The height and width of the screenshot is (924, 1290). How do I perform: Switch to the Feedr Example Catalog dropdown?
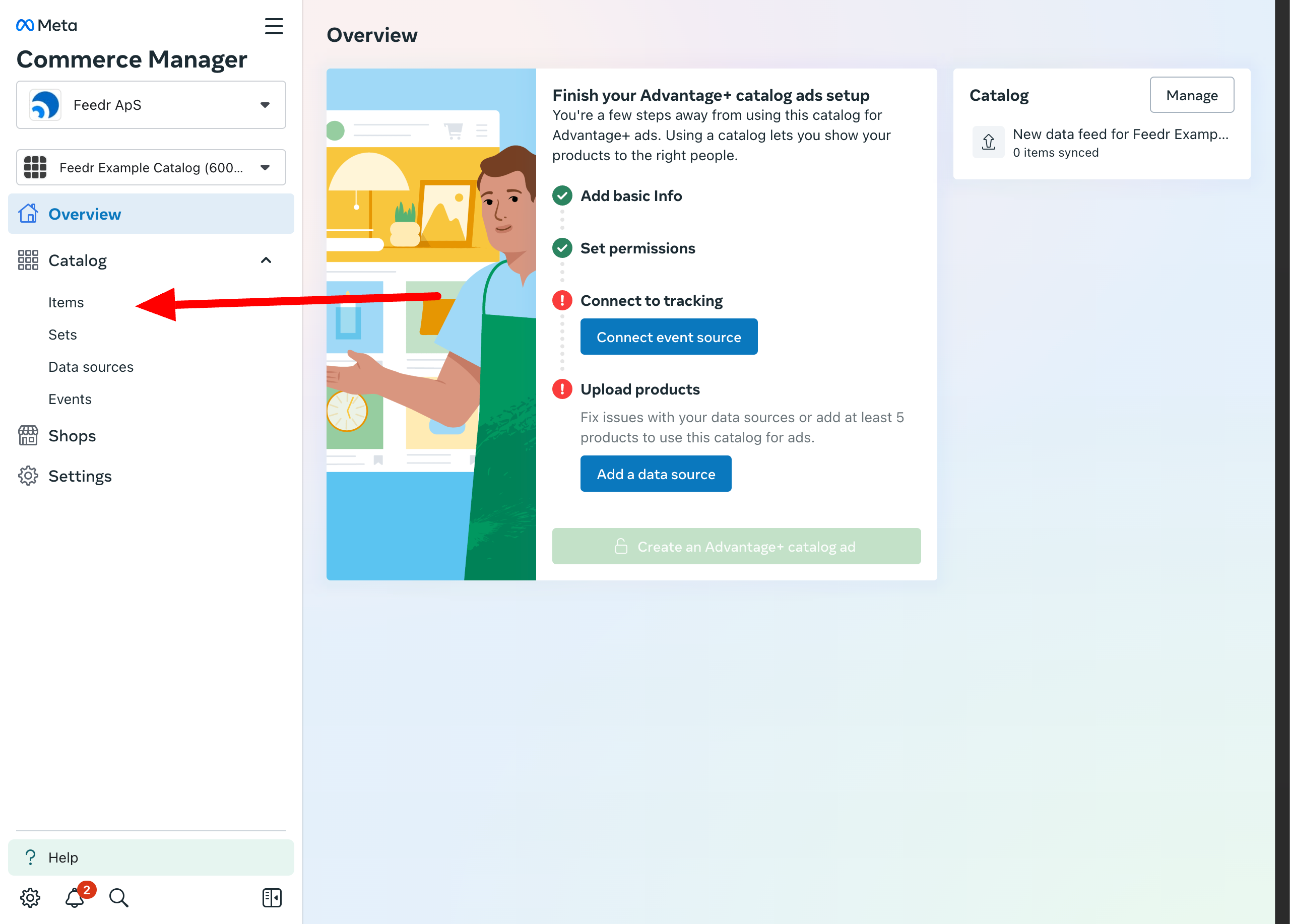click(151, 168)
